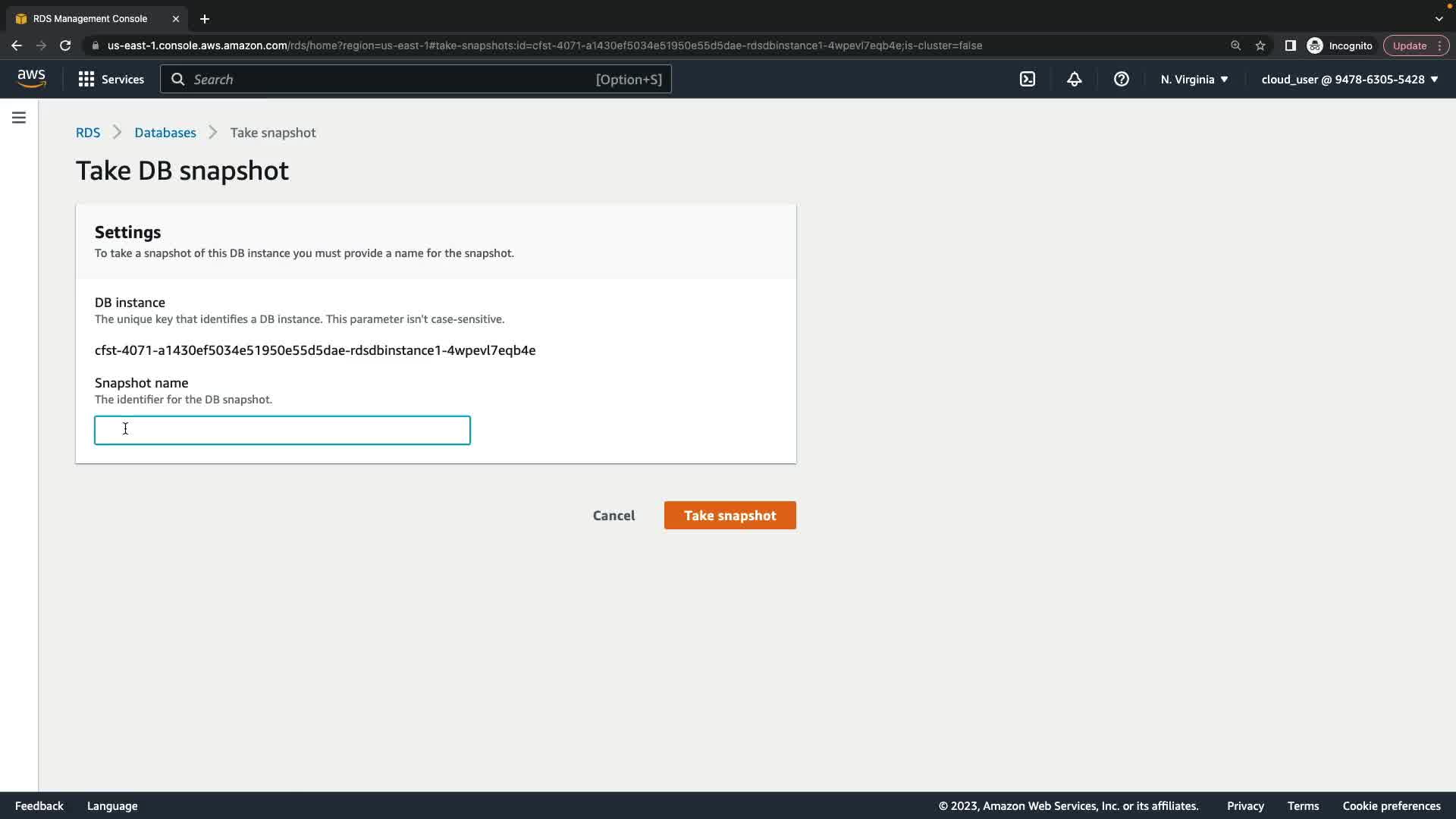Click the Take snapshot button
The width and height of the screenshot is (1456, 819).
point(730,516)
